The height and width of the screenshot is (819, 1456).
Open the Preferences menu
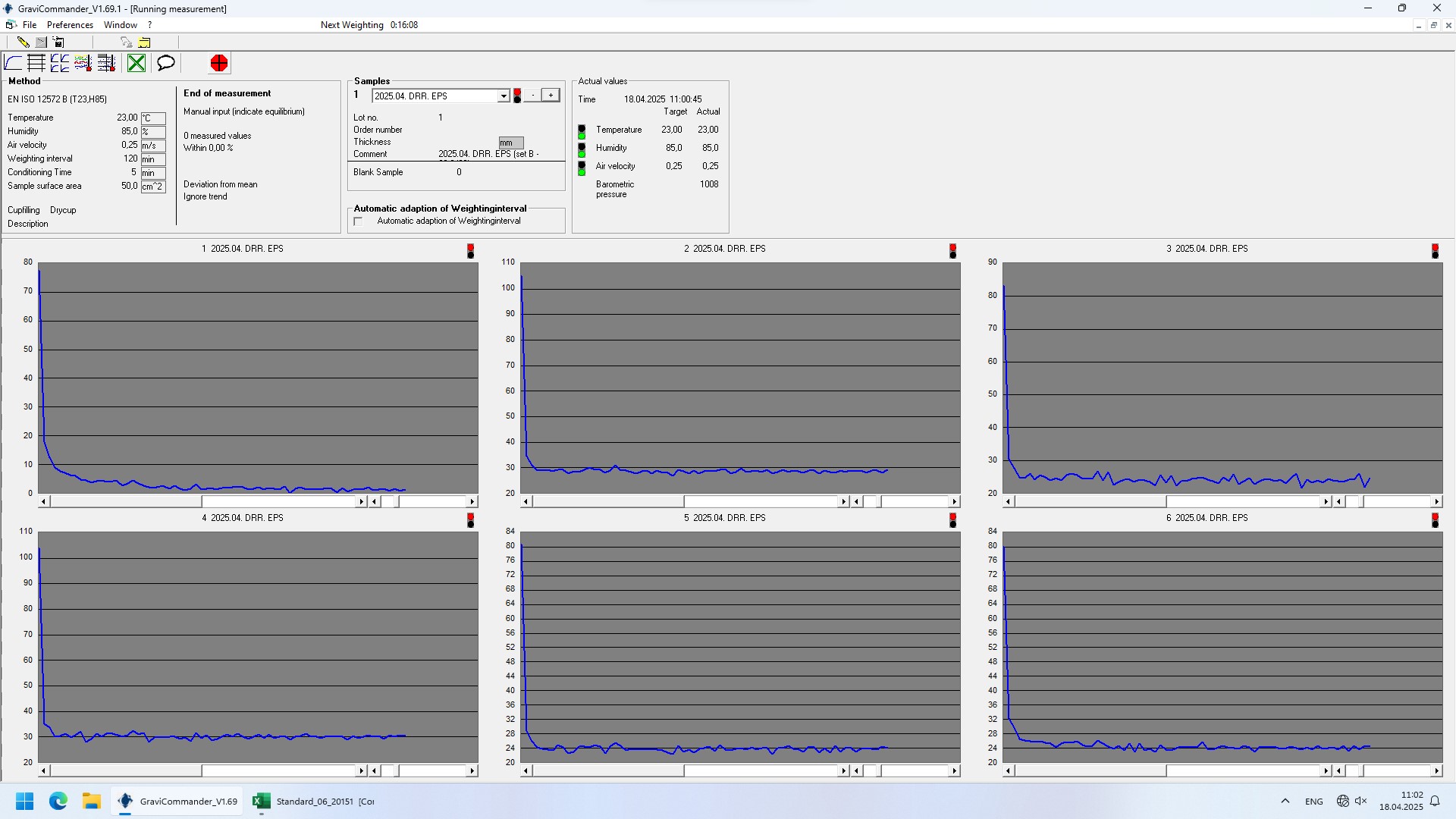click(x=70, y=25)
